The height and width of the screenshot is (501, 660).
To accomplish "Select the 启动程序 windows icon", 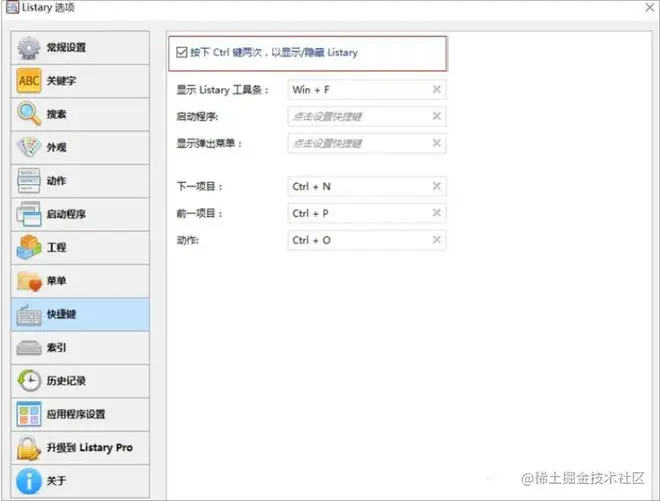I will [x=29, y=214].
